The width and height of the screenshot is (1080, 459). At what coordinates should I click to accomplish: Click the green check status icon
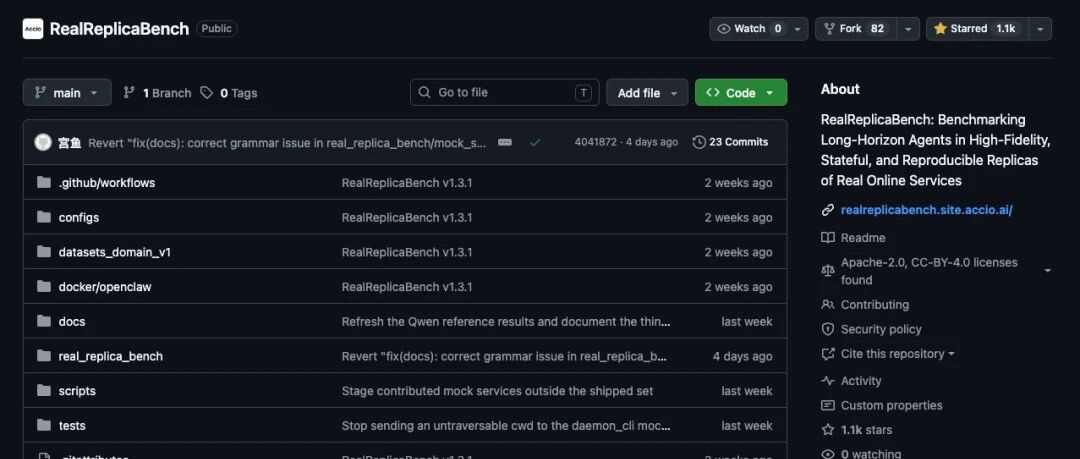click(535, 142)
